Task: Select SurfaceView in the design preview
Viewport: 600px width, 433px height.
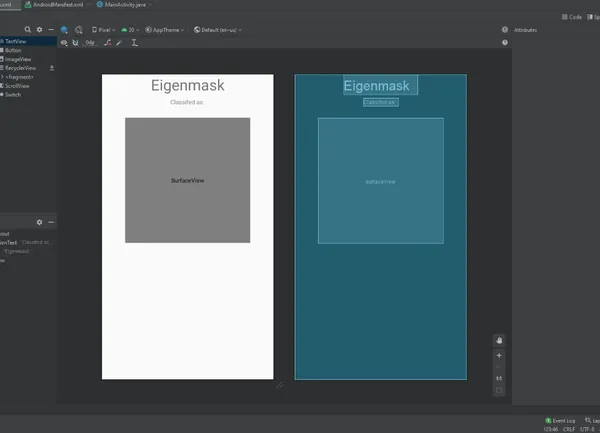Action: pos(188,180)
